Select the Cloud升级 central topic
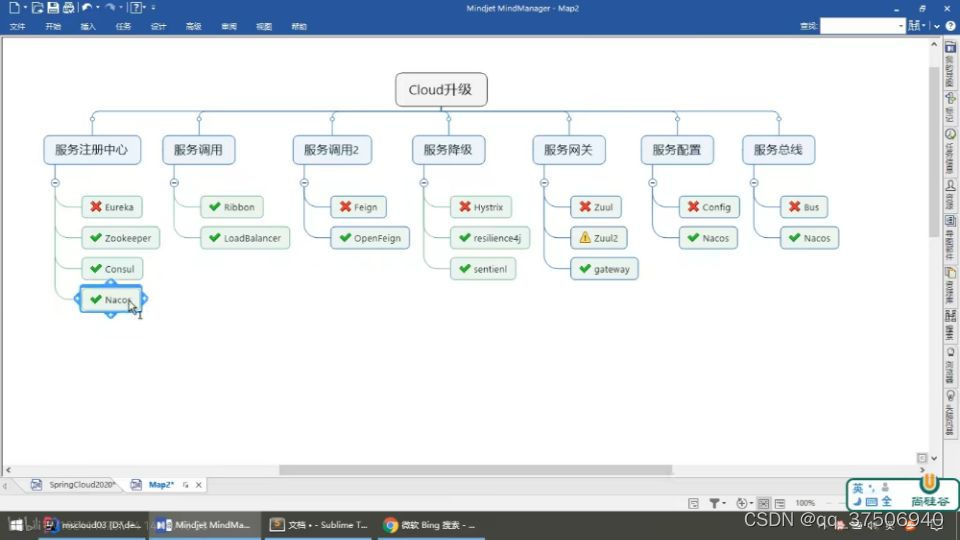Viewport: 960px width, 540px height. 441,89
